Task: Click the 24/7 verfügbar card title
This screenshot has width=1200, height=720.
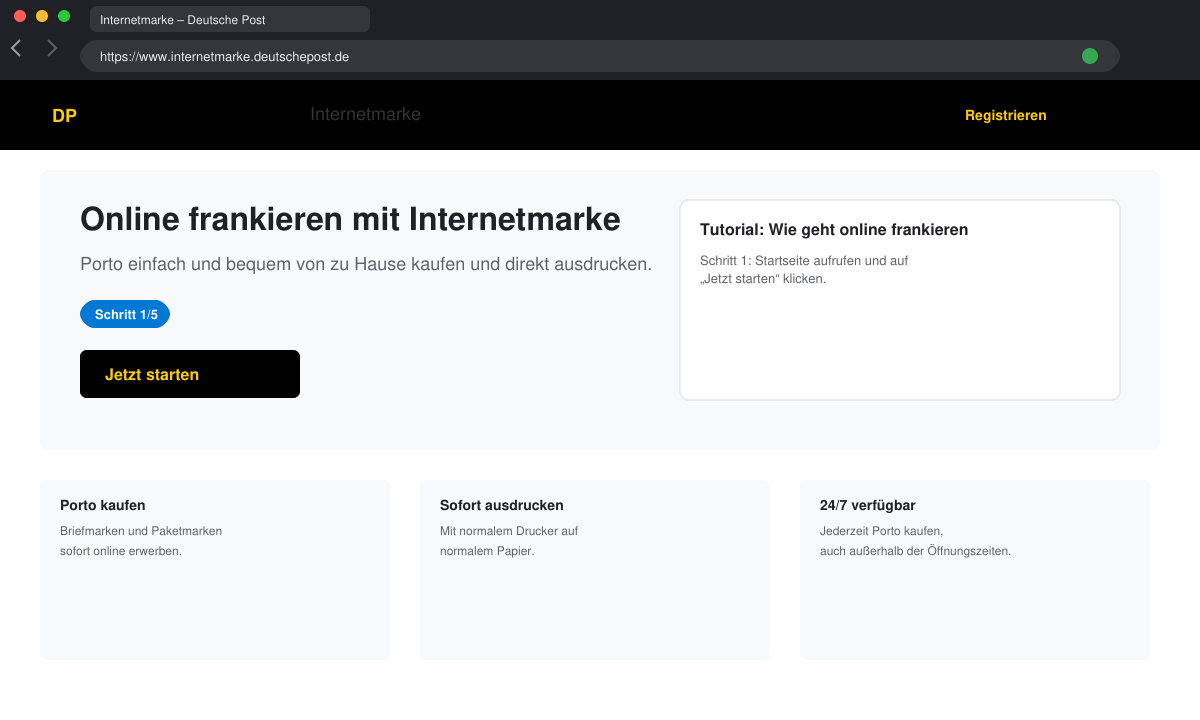Action: pos(868,505)
